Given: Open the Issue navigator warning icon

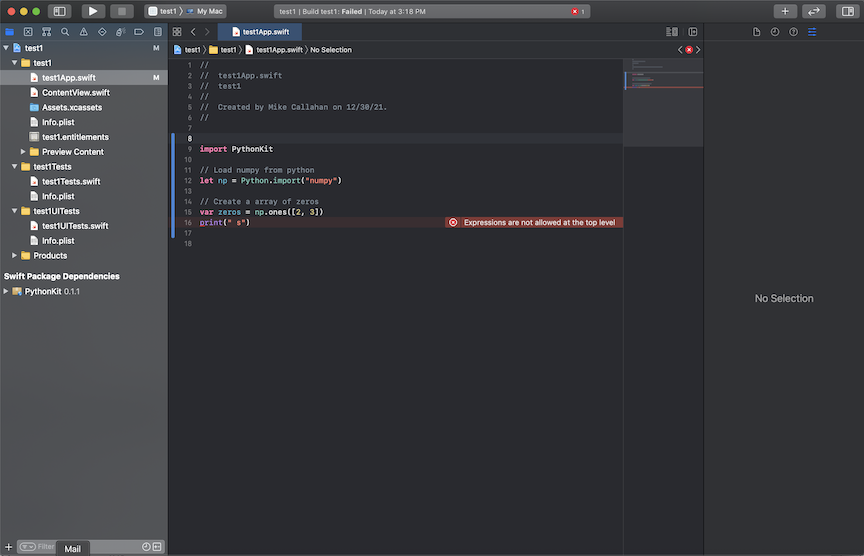Looking at the screenshot, I should pyautogui.click(x=83, y=32).
